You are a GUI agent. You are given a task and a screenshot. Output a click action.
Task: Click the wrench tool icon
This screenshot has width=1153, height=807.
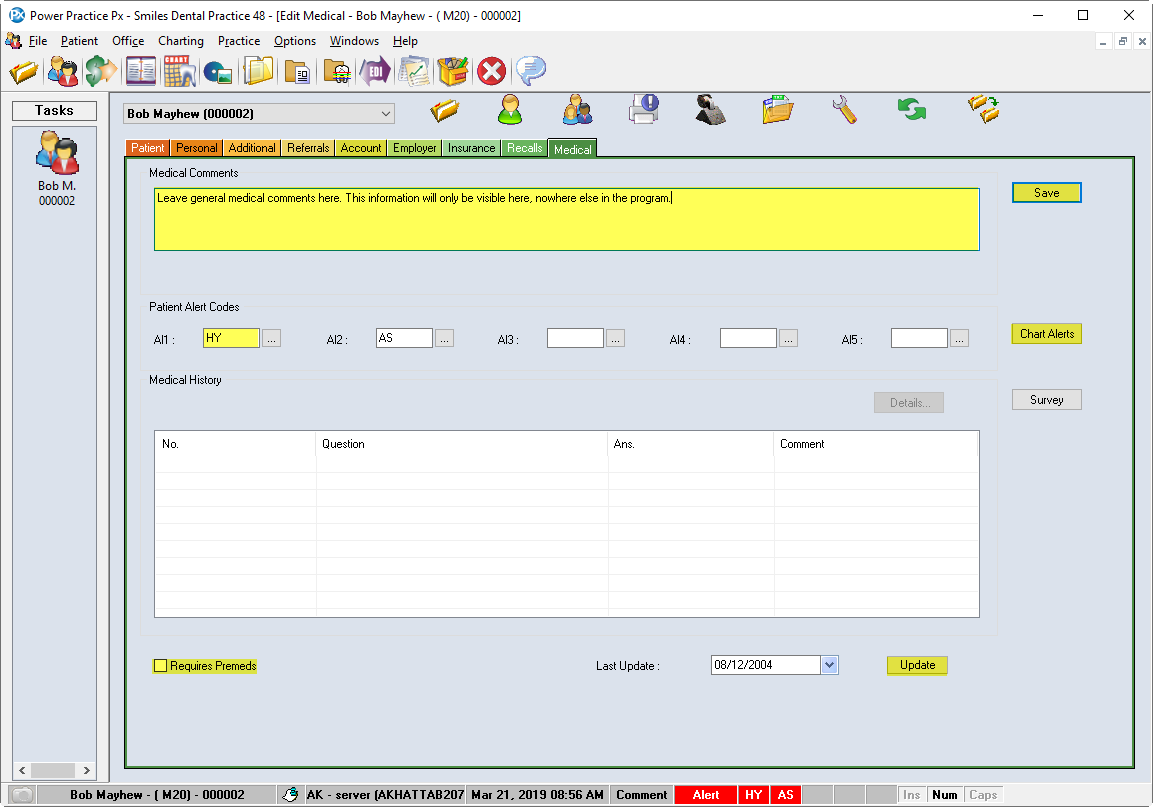[x=845, y=109]
